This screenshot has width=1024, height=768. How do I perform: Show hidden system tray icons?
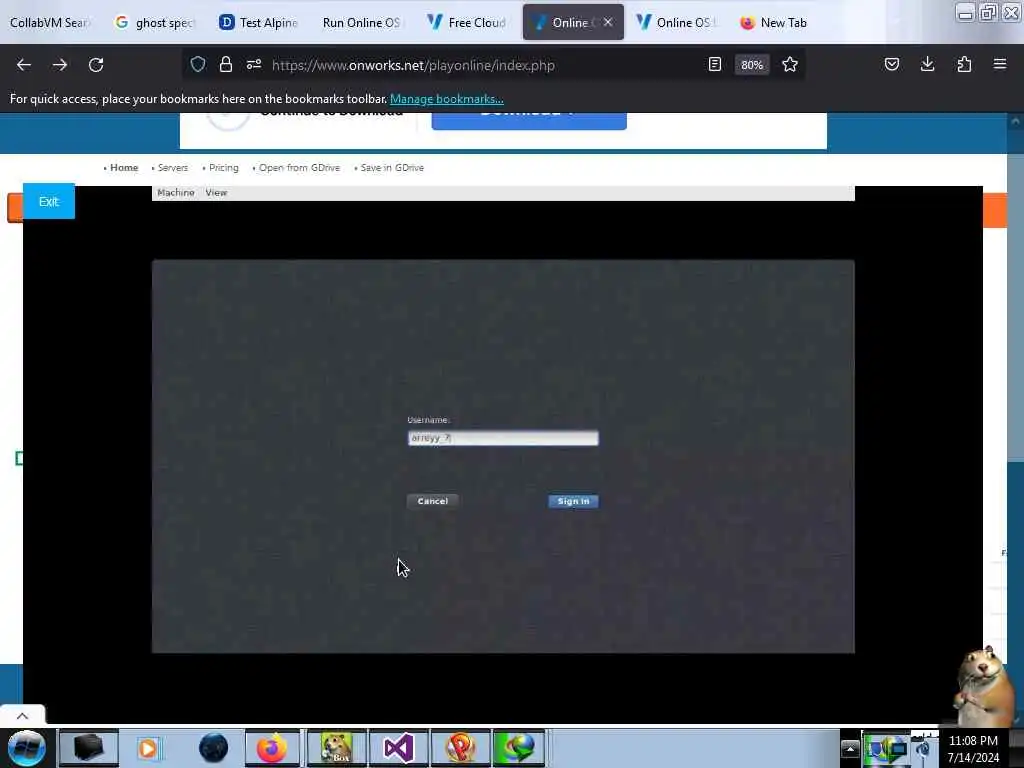coord(850,748)
